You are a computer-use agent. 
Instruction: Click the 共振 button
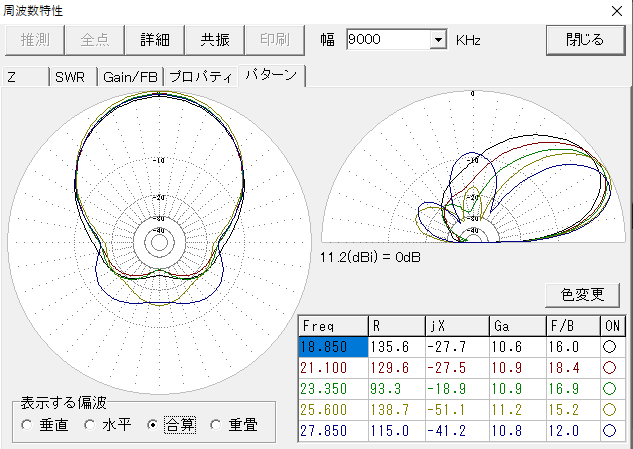point(215,40)
